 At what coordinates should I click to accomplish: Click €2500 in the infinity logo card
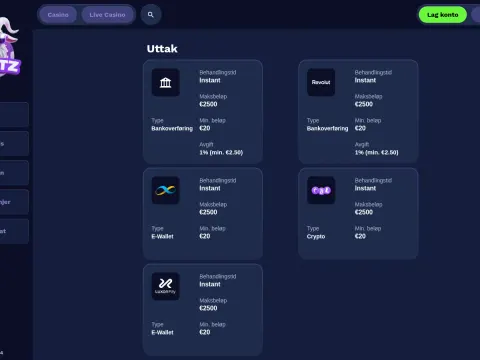208,212
